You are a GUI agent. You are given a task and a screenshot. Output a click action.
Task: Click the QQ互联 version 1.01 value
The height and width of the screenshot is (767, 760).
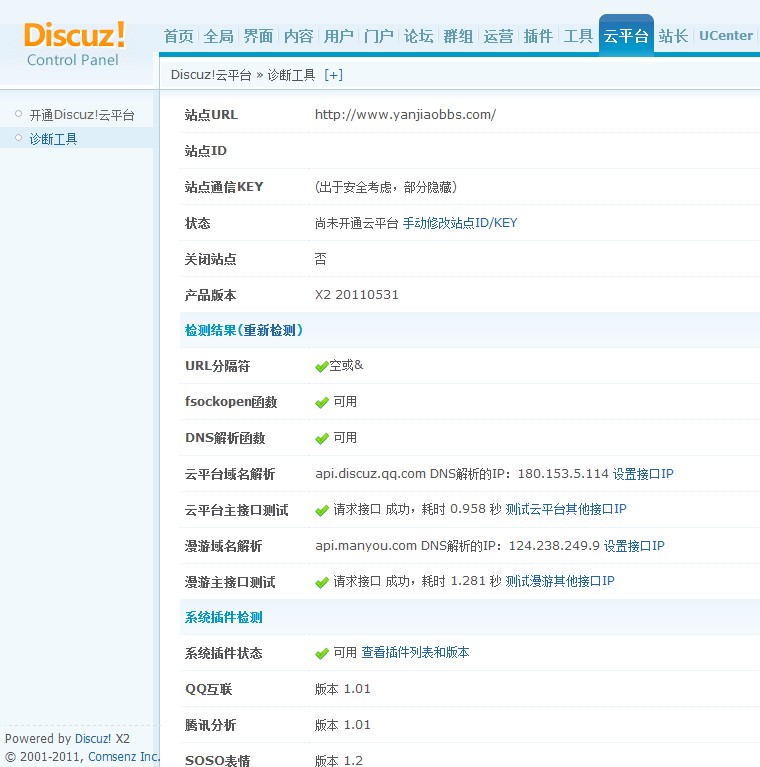click(x=342, y=689)
